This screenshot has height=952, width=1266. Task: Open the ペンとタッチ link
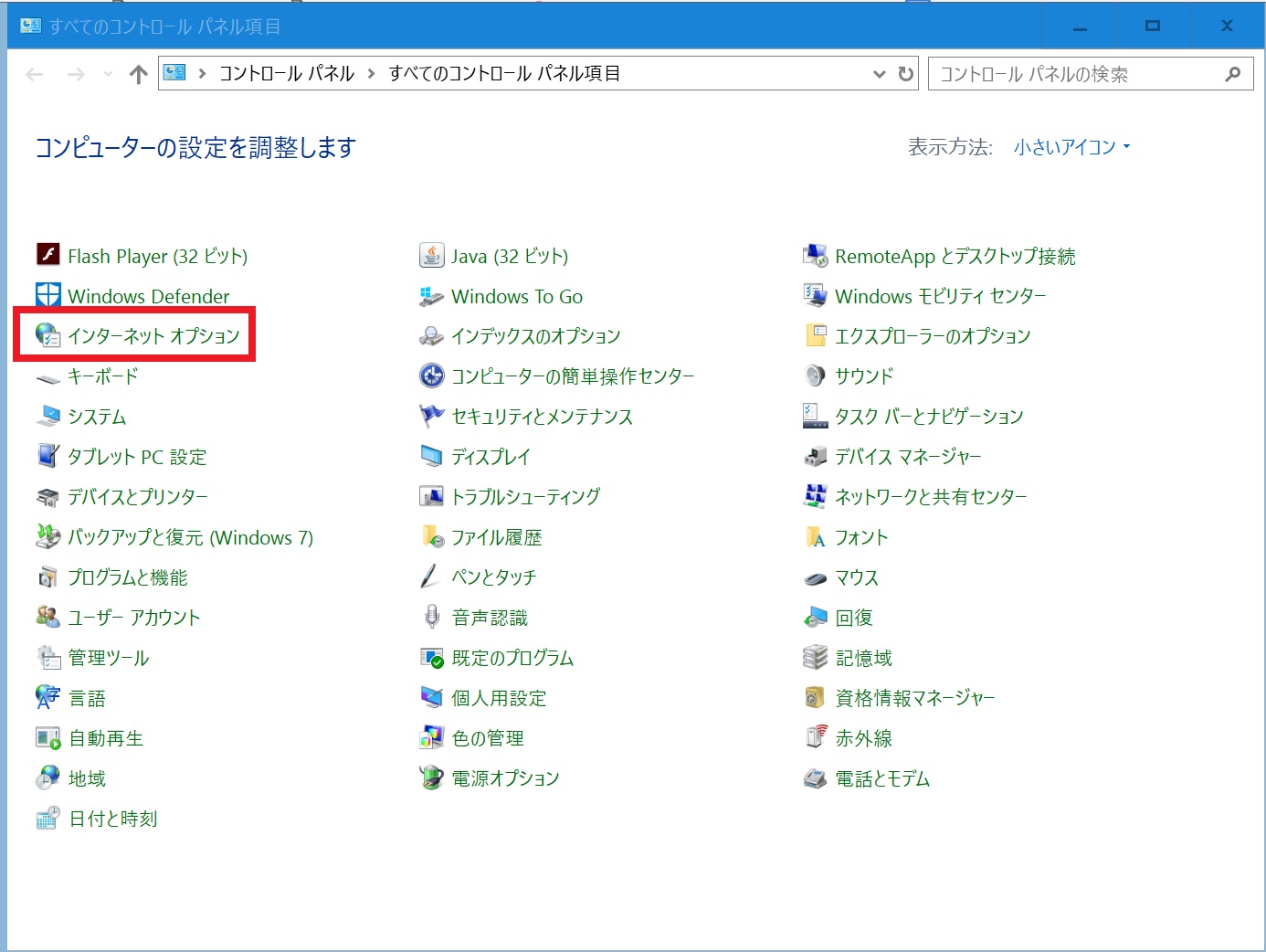click(x=493, y=577)
